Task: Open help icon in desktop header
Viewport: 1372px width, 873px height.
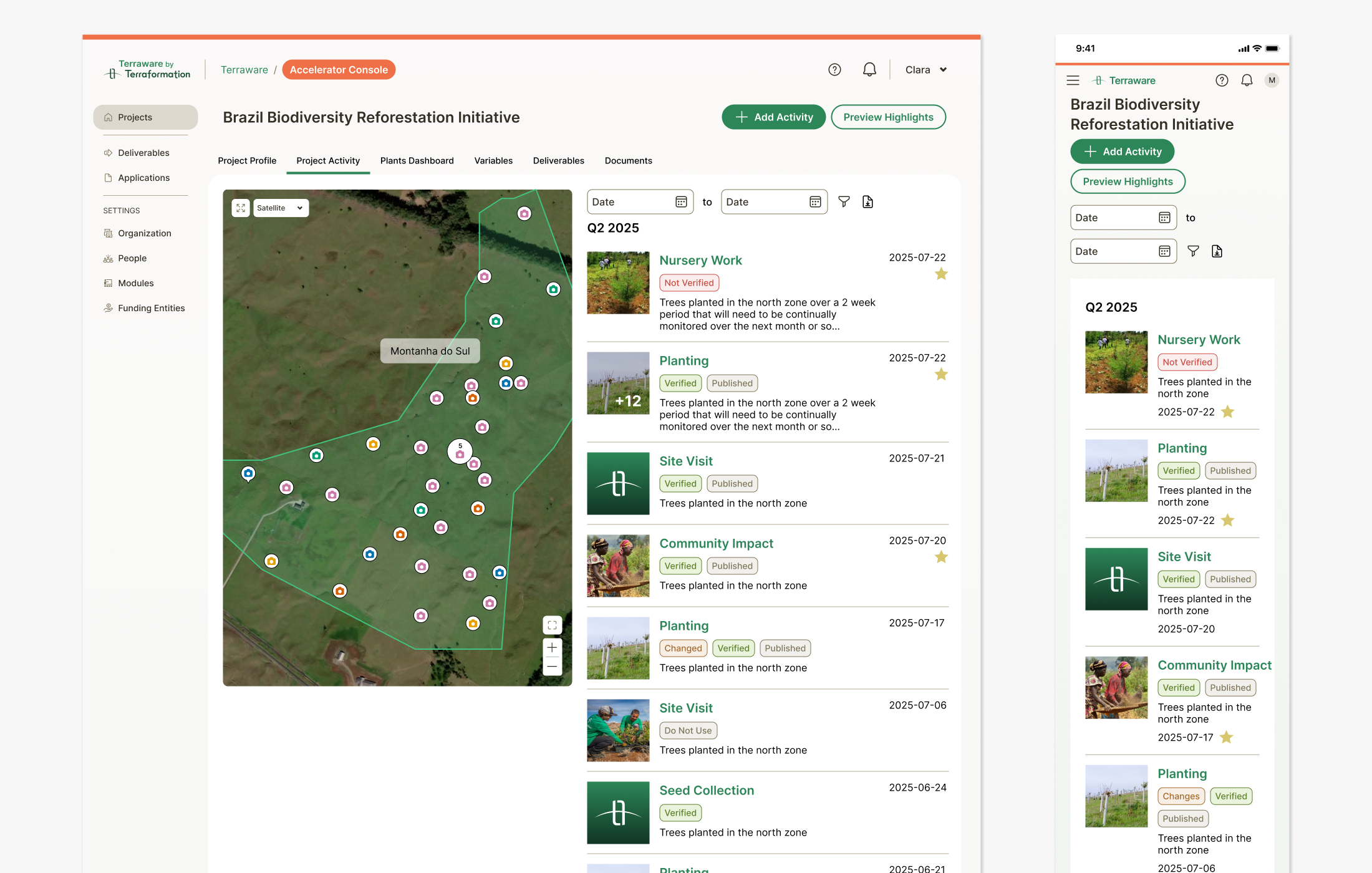Action: tap(834, 70)
